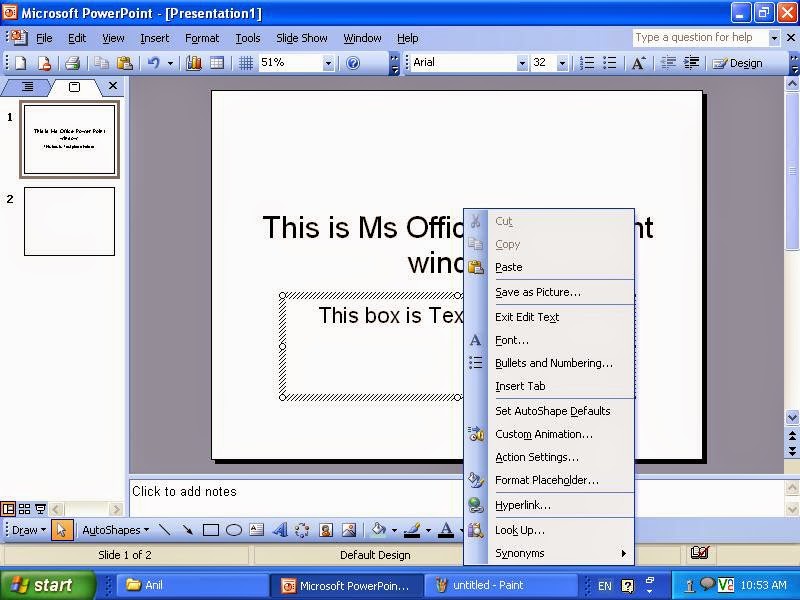The width and height of the screenshot is (800, 600).
Task: Toggle the Show/Hide Grid icon
Action: [246, 63]
